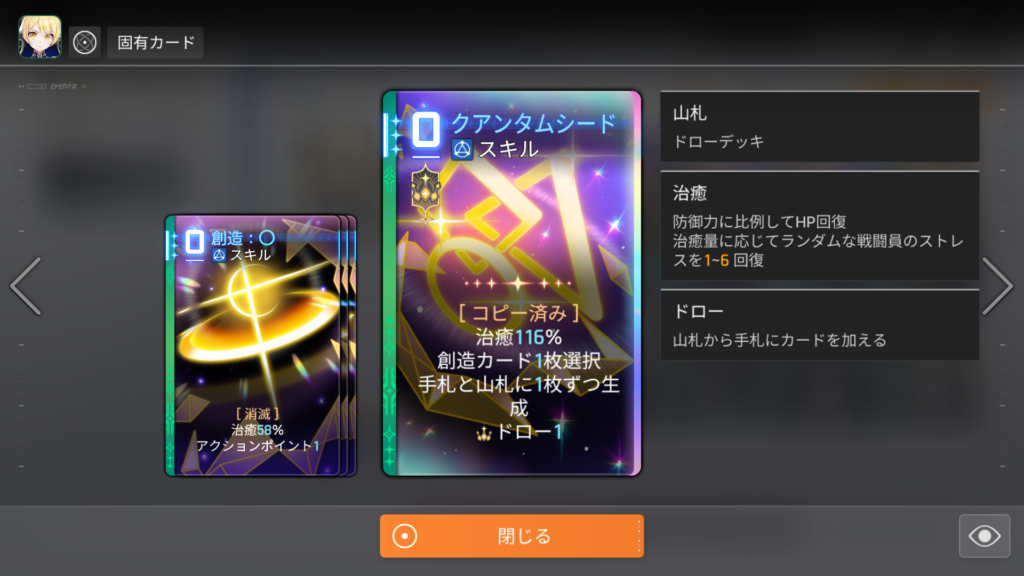
Task: Click the golden emblem badge on main card
Action: tap(426, 190)
